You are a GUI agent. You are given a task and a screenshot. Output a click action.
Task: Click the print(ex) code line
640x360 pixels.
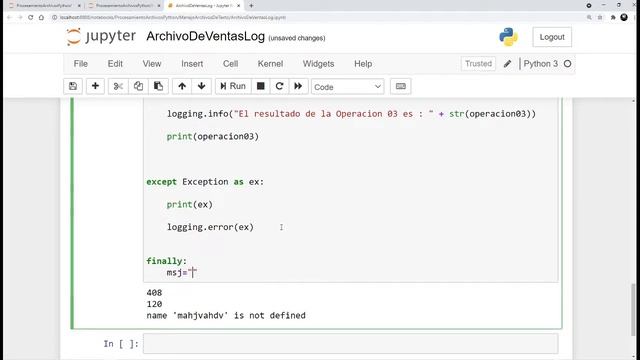[189, 204]
